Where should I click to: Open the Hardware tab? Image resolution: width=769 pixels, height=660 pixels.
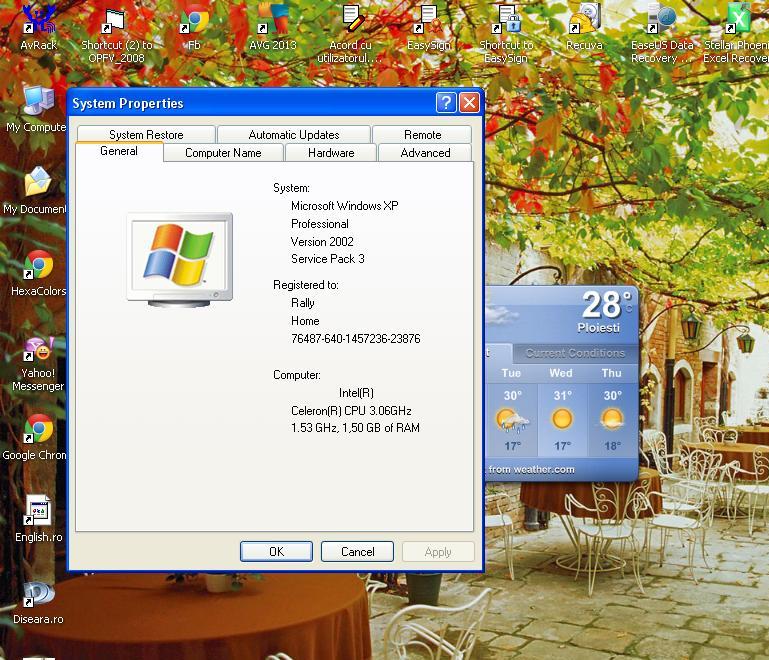click(x=331, y=152)
